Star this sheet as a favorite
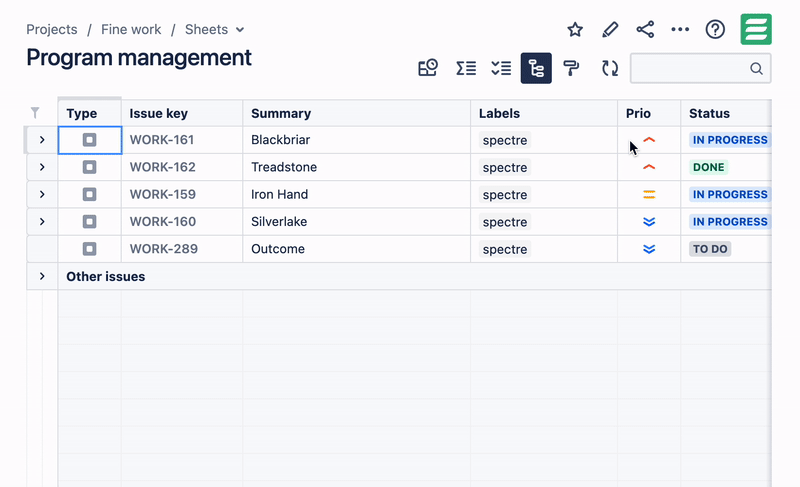Screen dimensions: 800x487 tap(575, 30)
